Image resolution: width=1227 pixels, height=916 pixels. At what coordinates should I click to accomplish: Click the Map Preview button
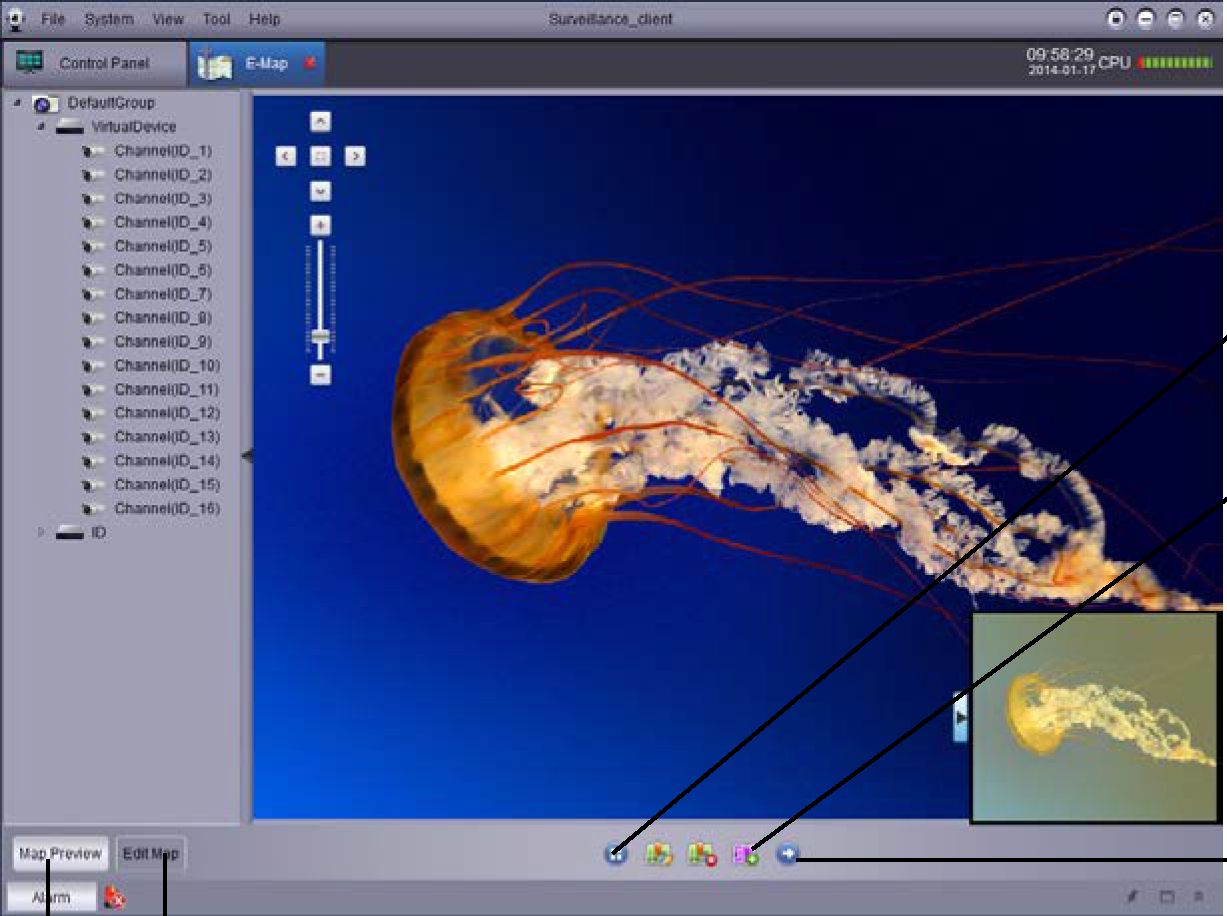tap(60, 854)
